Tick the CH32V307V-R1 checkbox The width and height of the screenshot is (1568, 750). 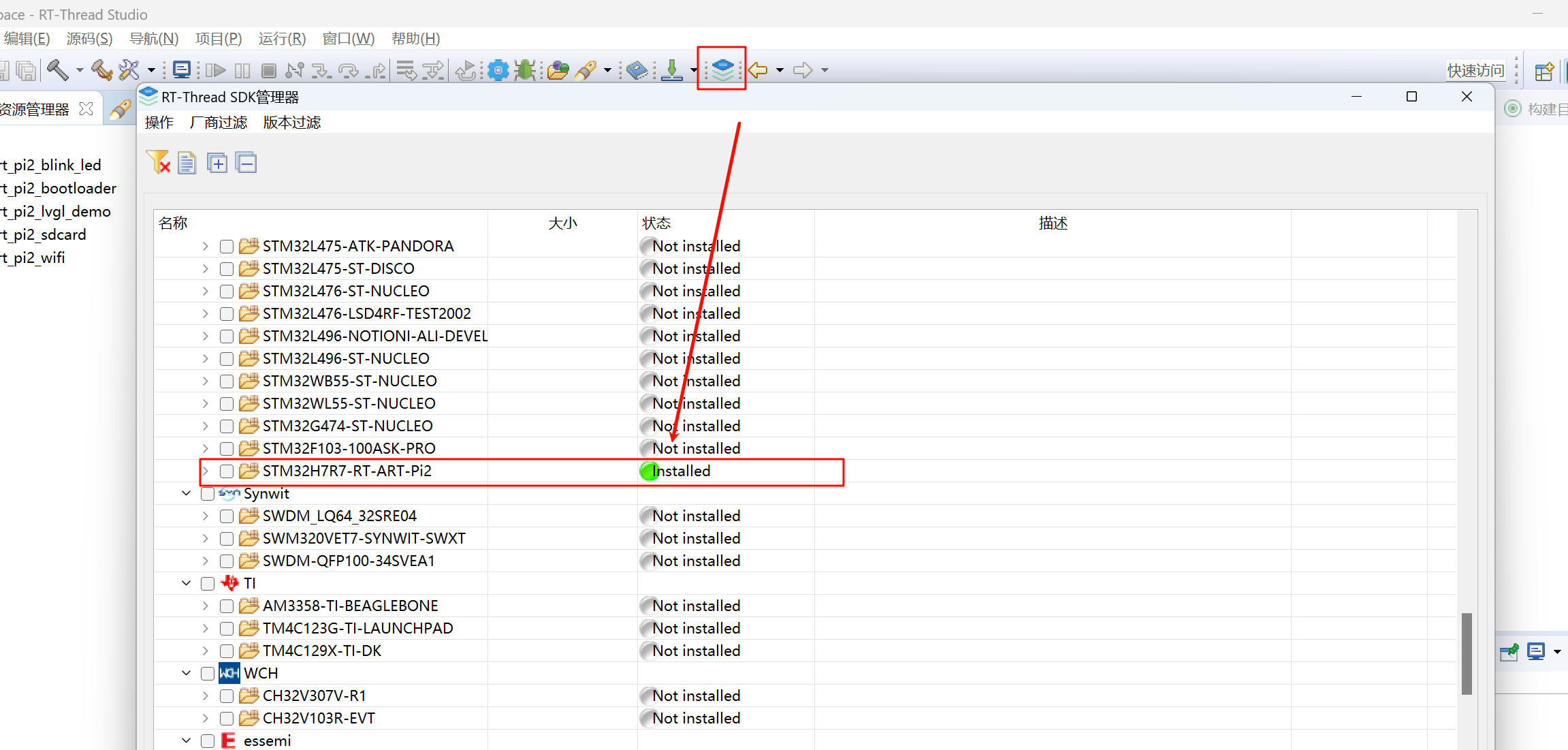227,696
